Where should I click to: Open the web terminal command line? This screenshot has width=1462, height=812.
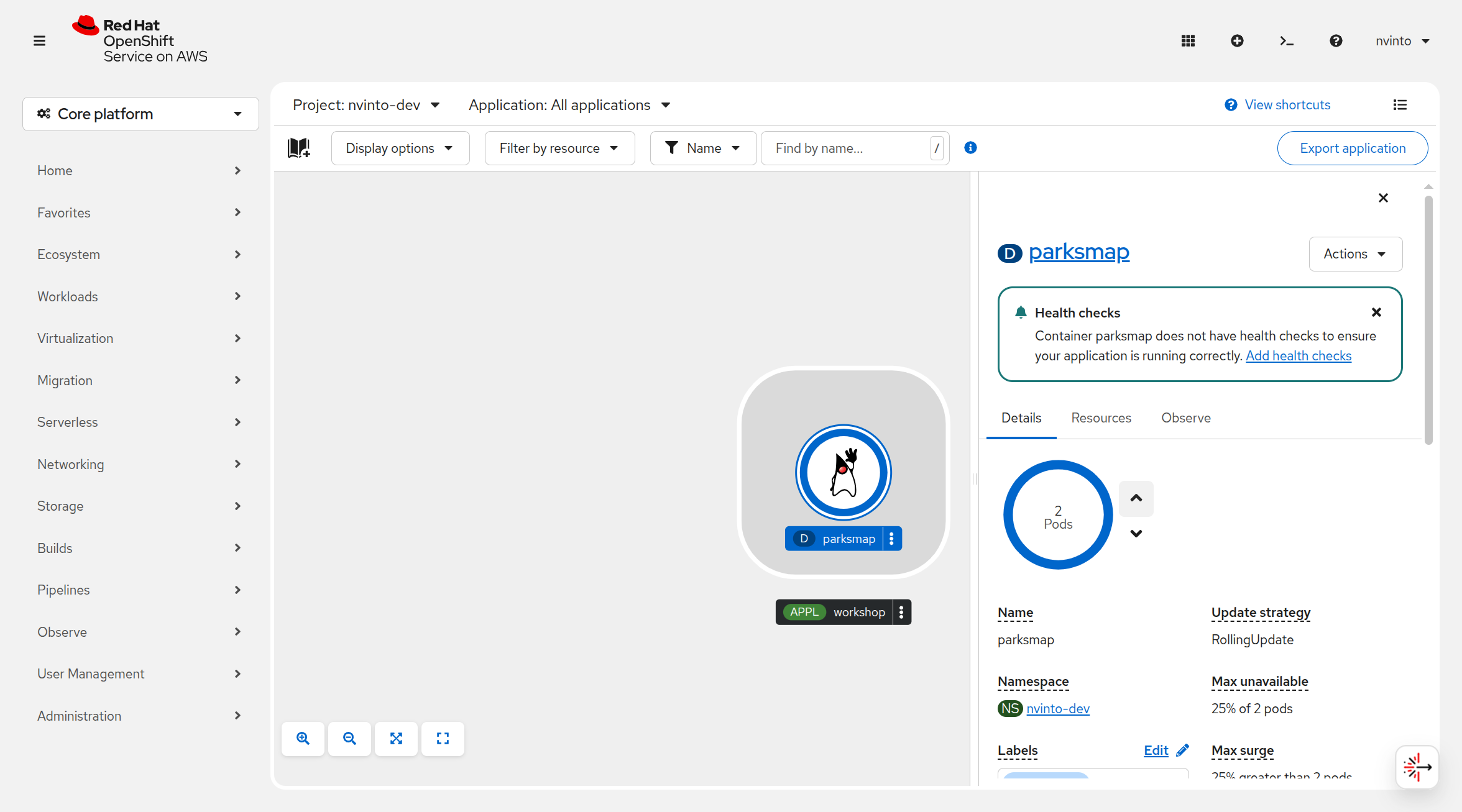[x=1287, y=41]
